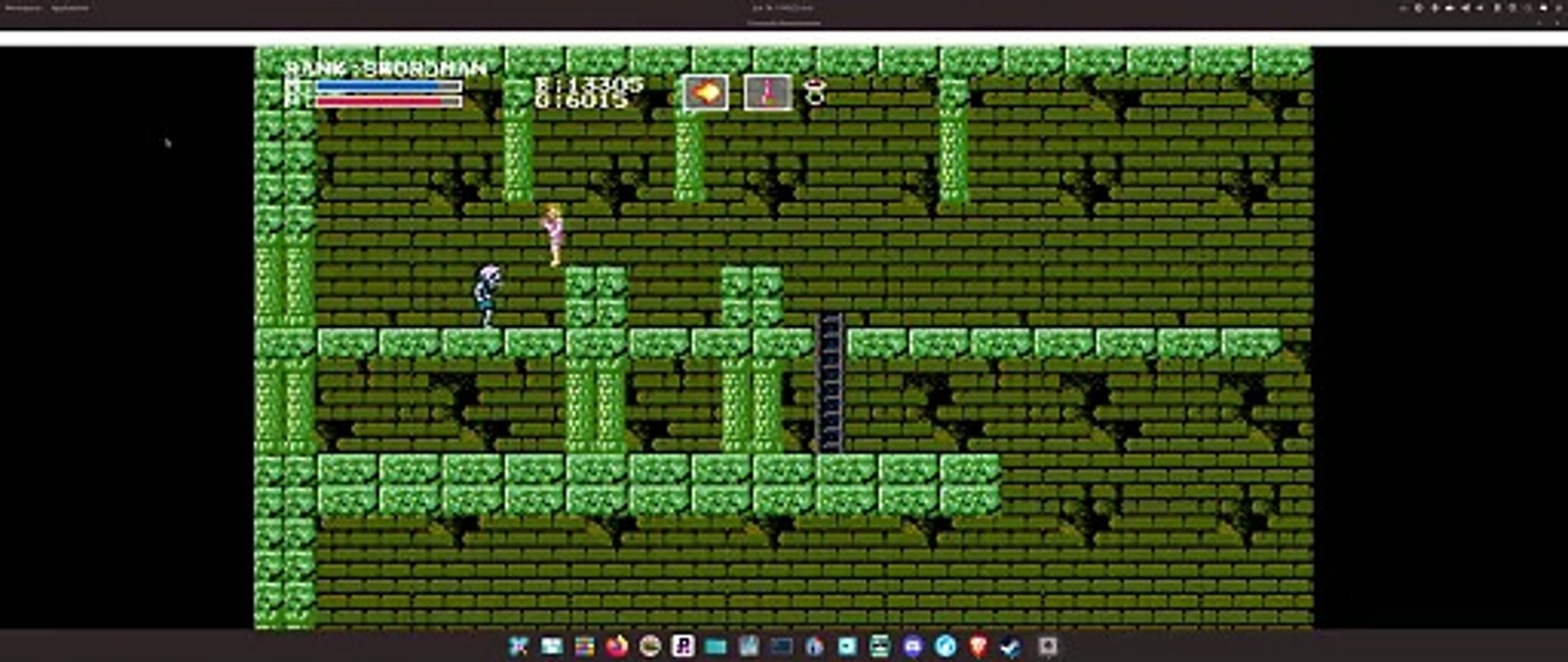
Task: Click the gold value G:6015
Action: [582, 100]
